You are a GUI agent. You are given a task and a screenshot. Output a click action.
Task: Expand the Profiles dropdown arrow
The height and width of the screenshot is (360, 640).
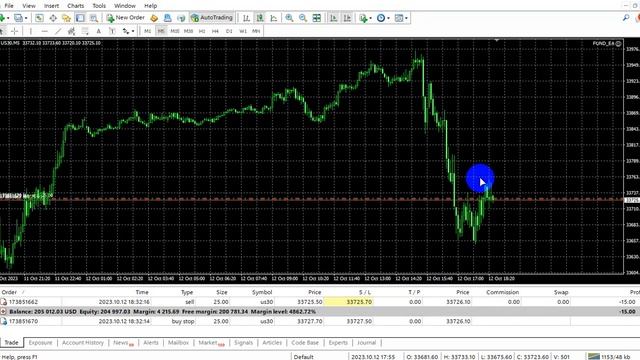click(x=26, y=18)
